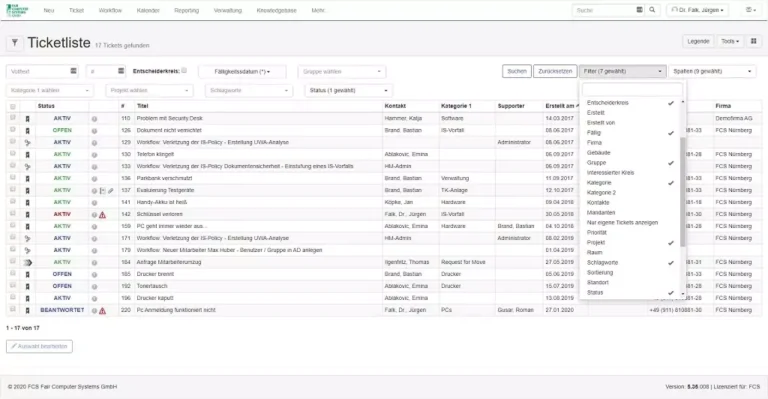Screen dimensions: 768x399
Task: Click the red warning icon on ticket 220
Action: click(102, 310)
